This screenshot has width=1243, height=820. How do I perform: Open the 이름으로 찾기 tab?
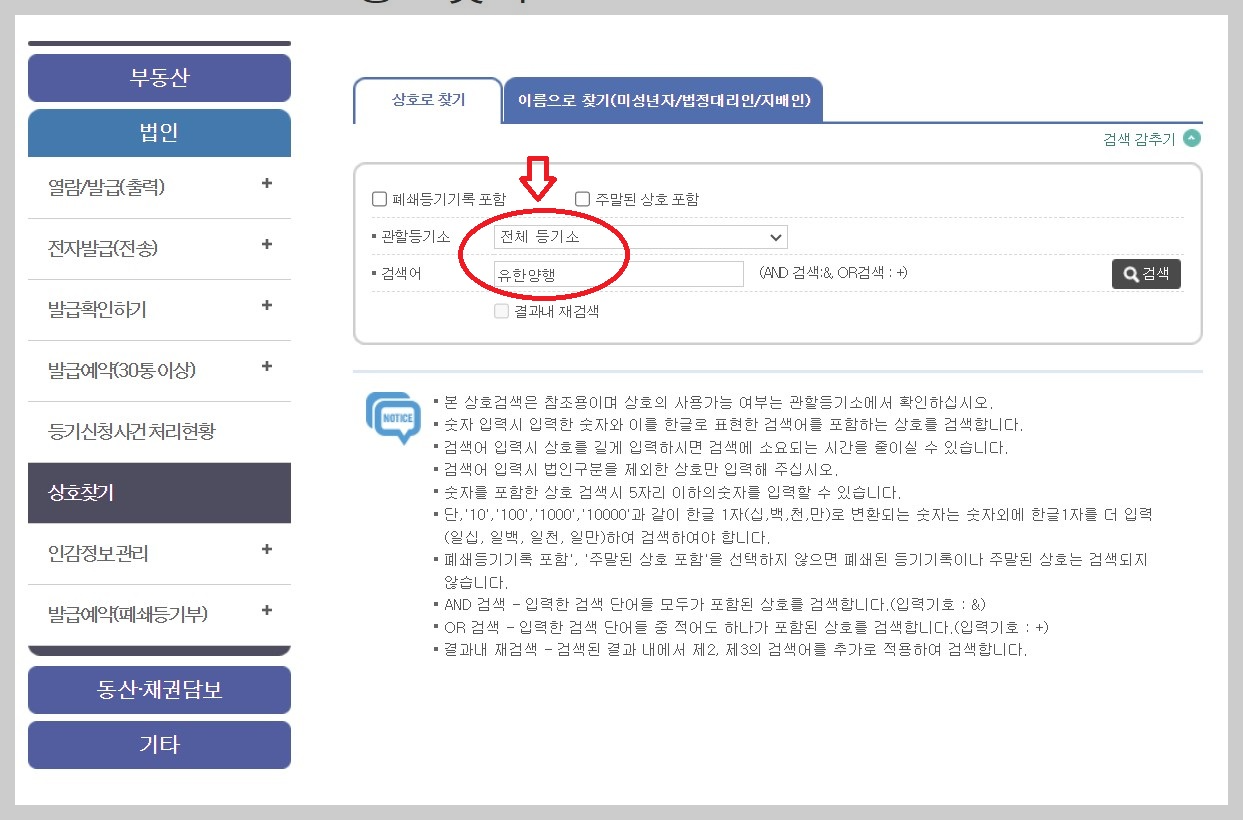click(666, 99)
